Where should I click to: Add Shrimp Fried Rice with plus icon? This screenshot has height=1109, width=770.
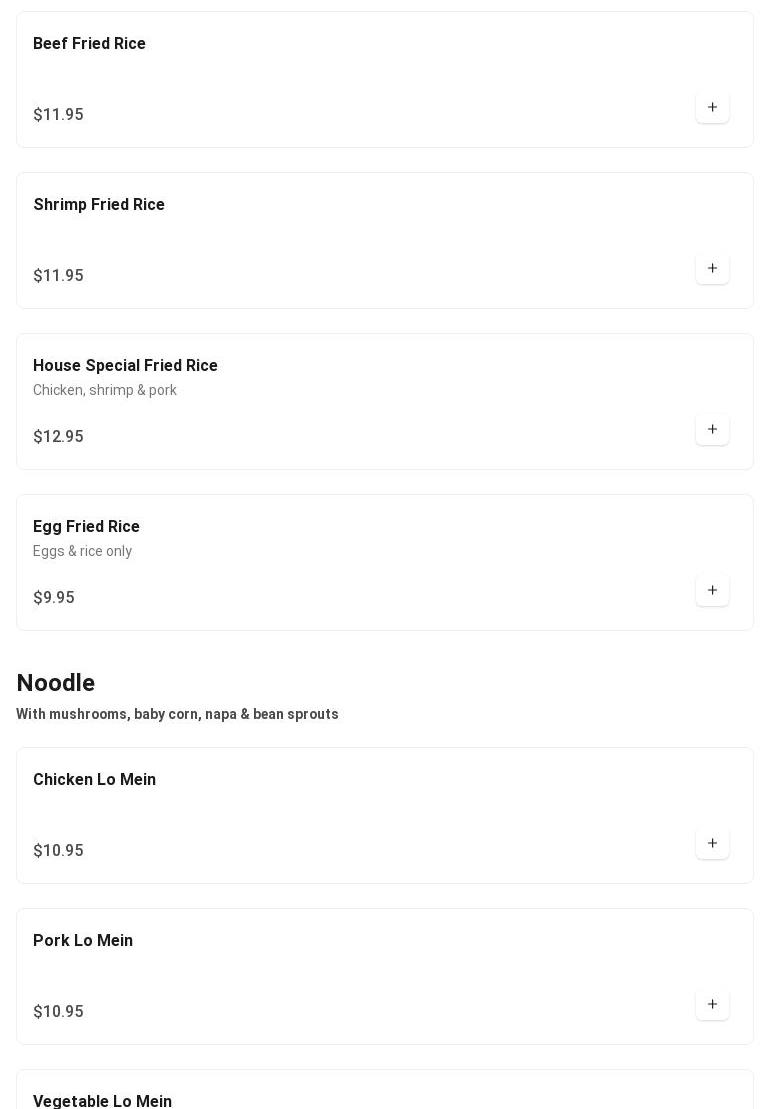tap(712, 268)
